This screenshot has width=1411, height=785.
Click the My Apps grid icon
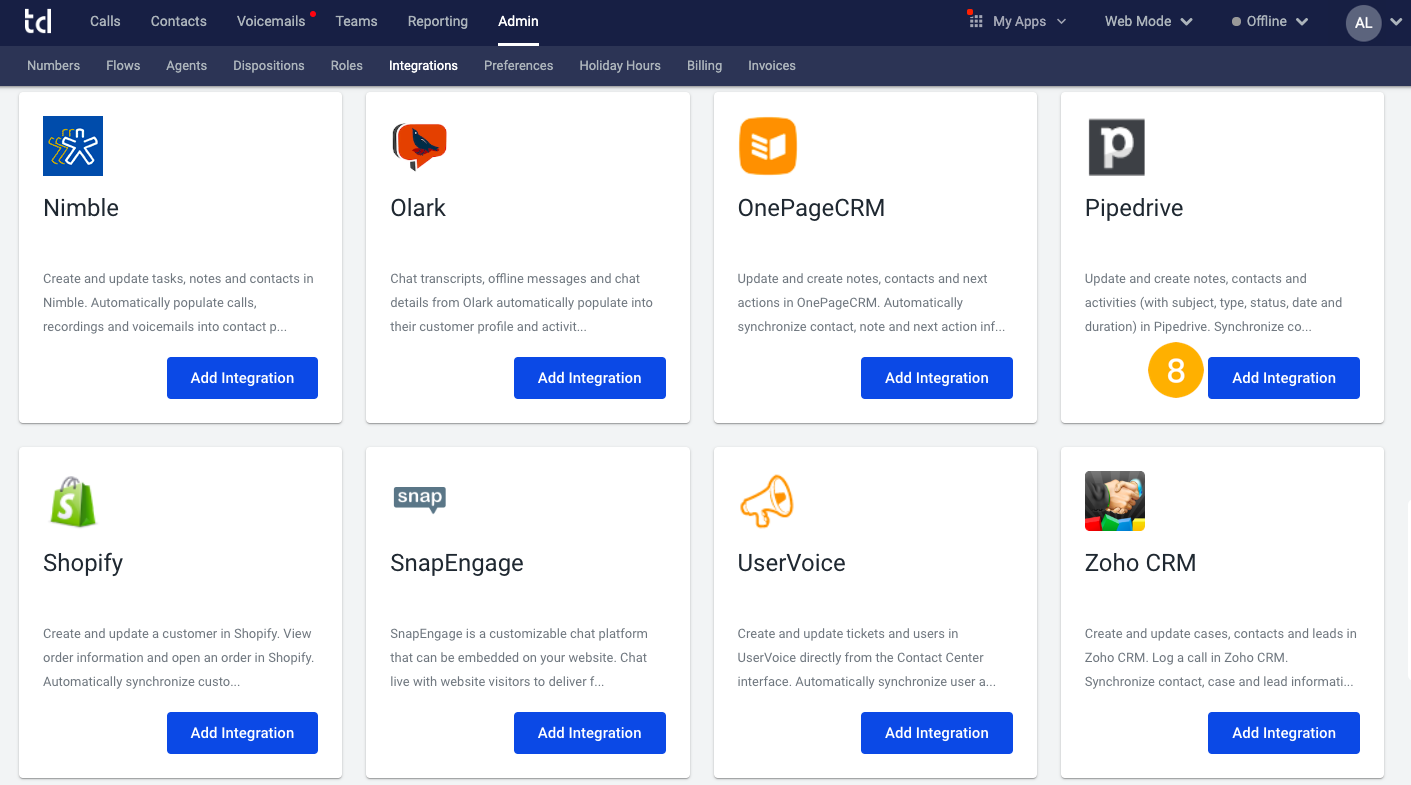click(974, 19)
